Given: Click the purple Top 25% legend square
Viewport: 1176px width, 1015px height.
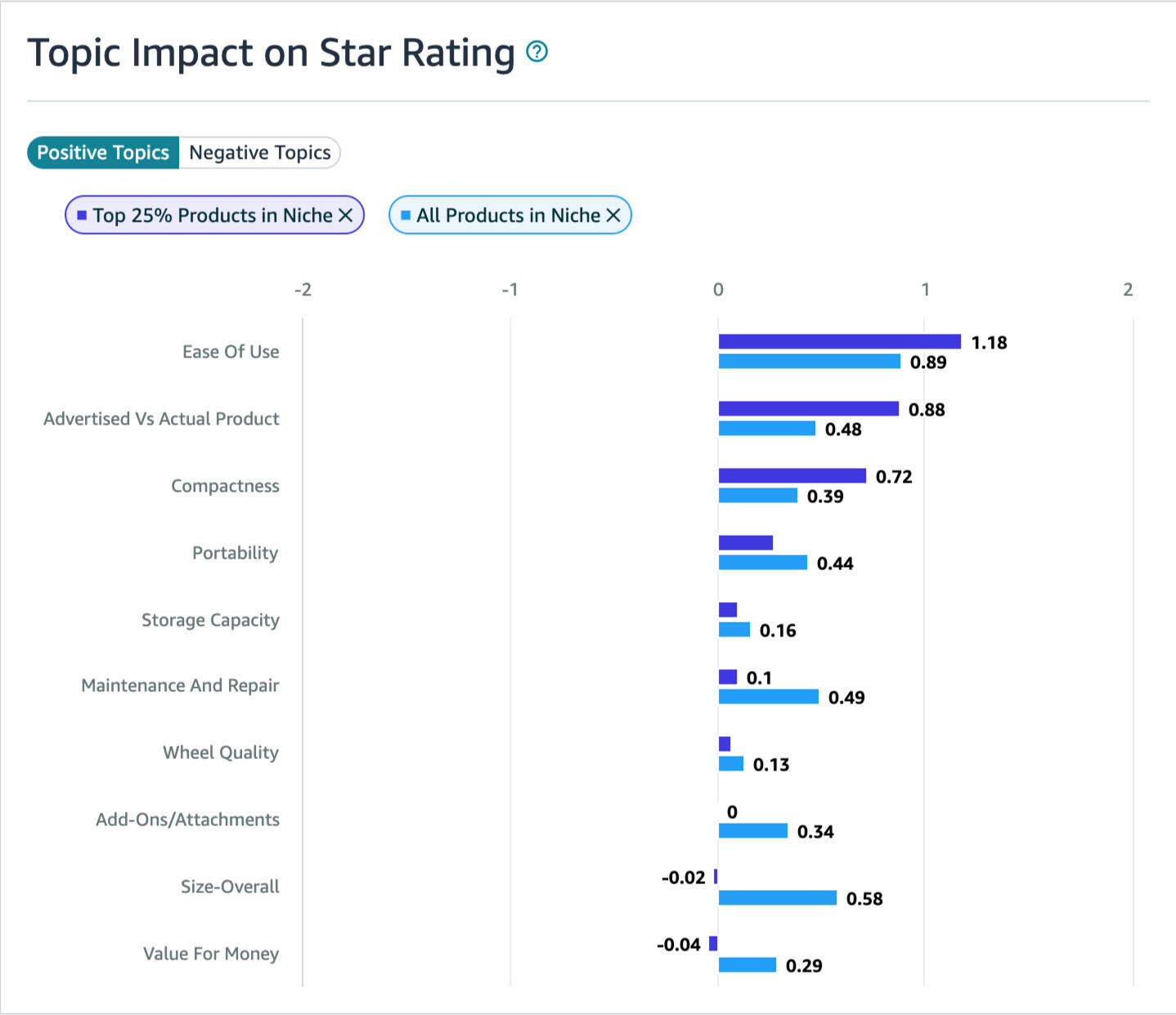Looking at the screenshot, I should [x=82, y=215].
